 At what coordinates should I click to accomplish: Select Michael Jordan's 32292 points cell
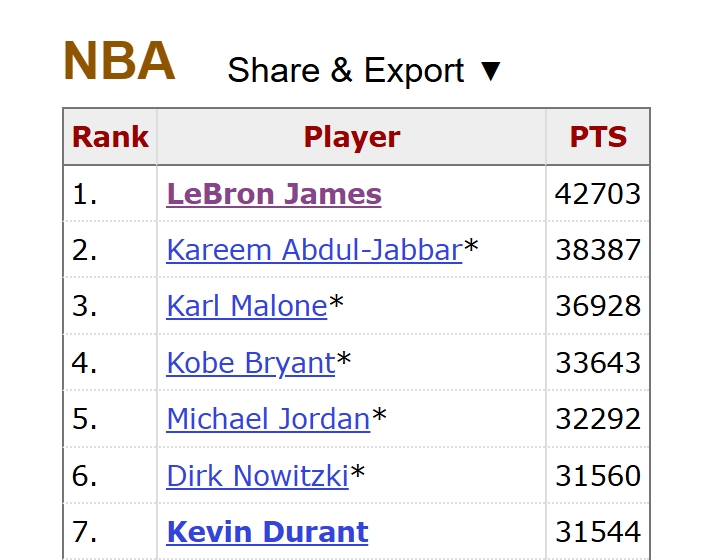(x=598, y=418)
